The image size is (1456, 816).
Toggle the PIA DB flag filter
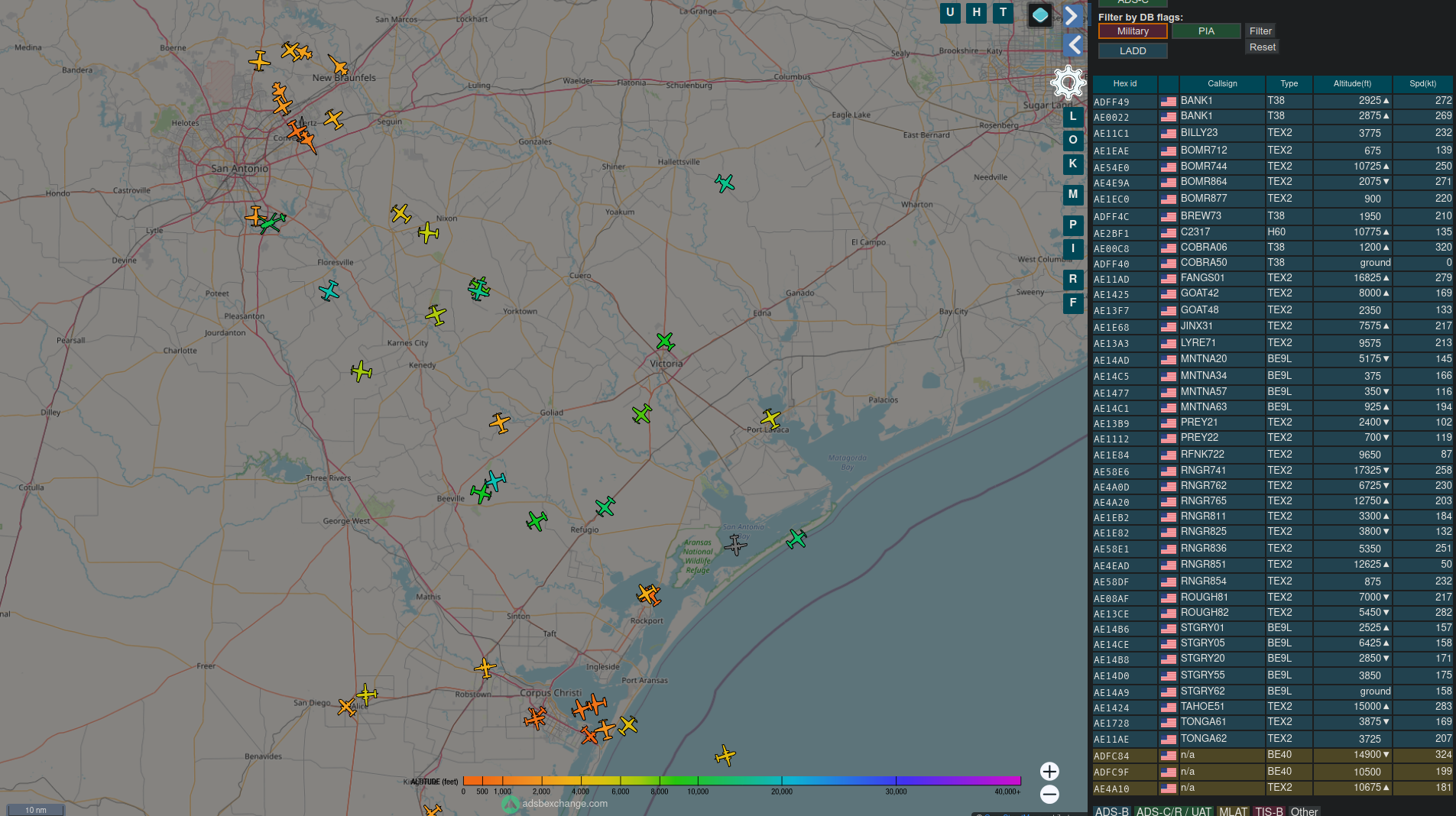pos(1206,31)
